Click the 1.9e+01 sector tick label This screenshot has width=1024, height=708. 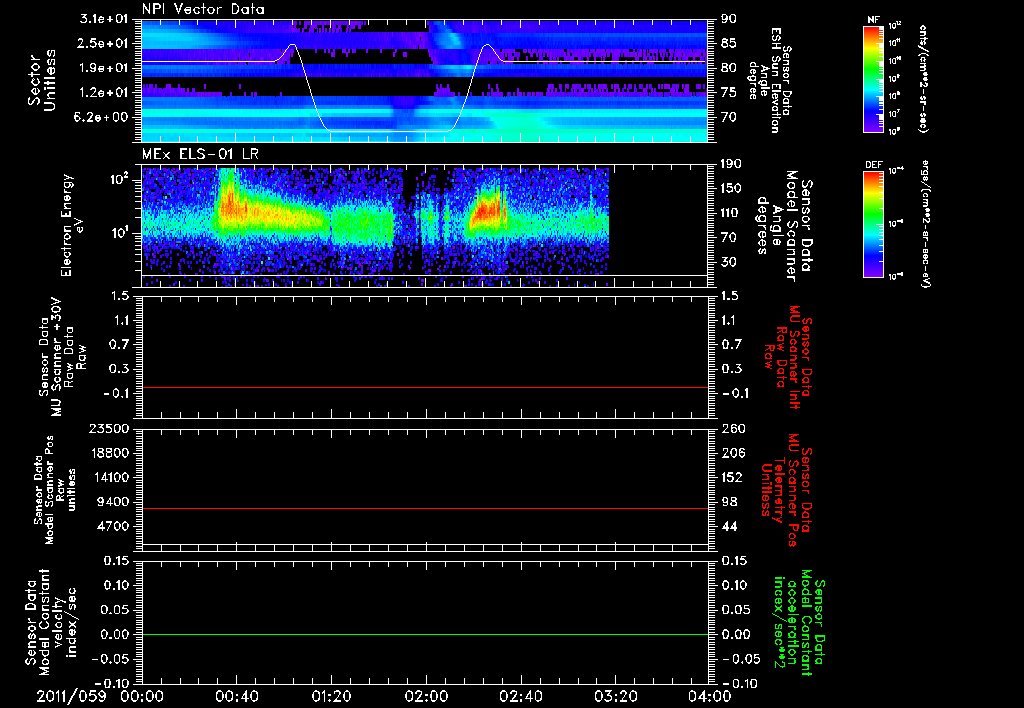point(105,68)
